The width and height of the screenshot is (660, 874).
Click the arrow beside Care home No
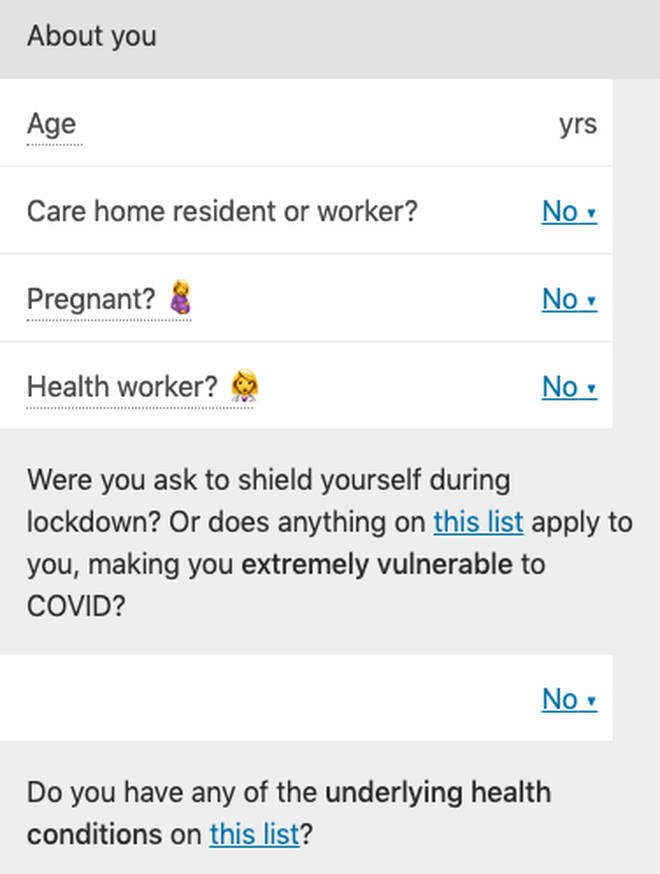[x=591, y=213]
